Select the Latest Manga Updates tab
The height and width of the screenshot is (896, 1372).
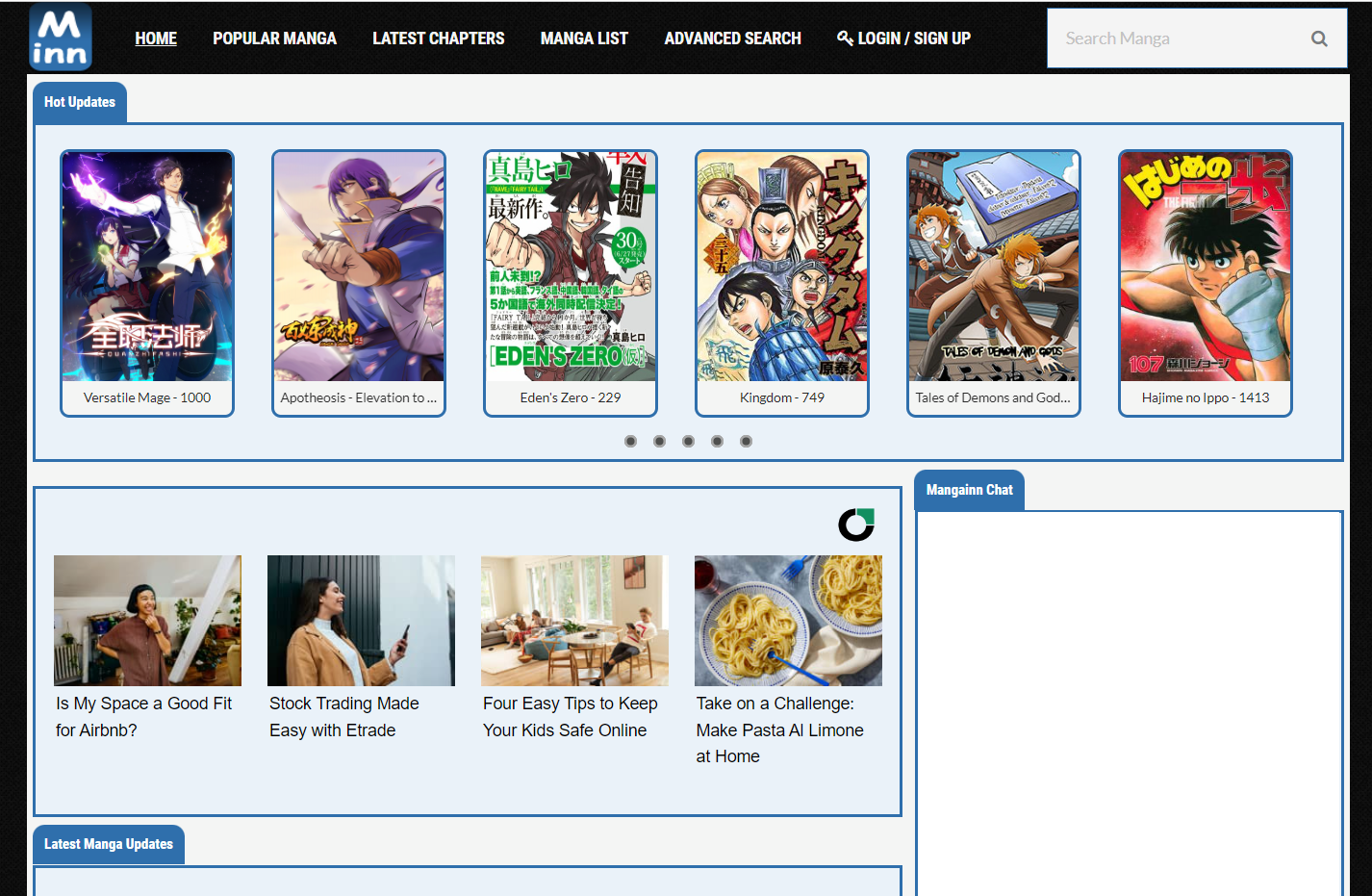point(109,844)
